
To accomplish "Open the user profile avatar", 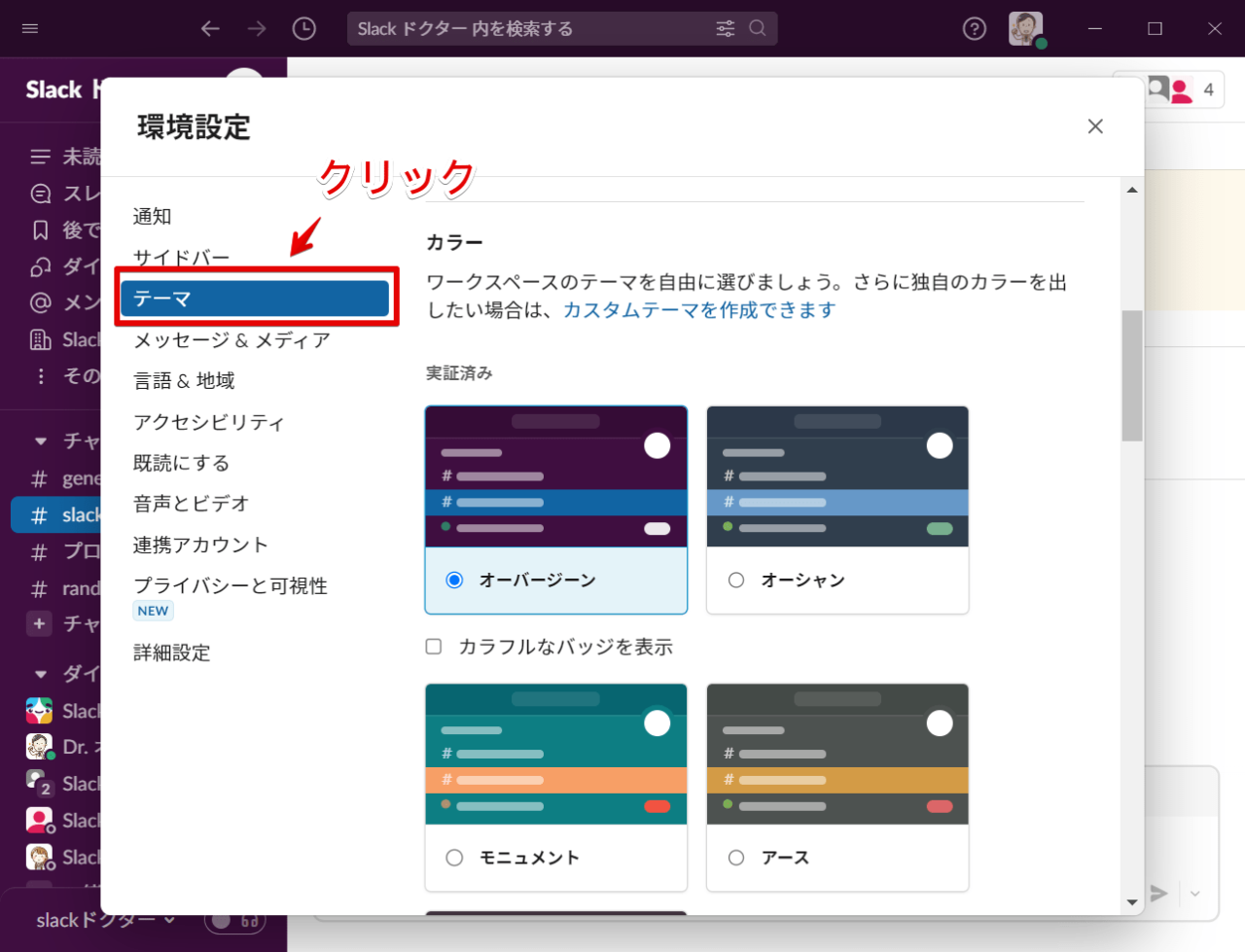I will [1025, 28].
